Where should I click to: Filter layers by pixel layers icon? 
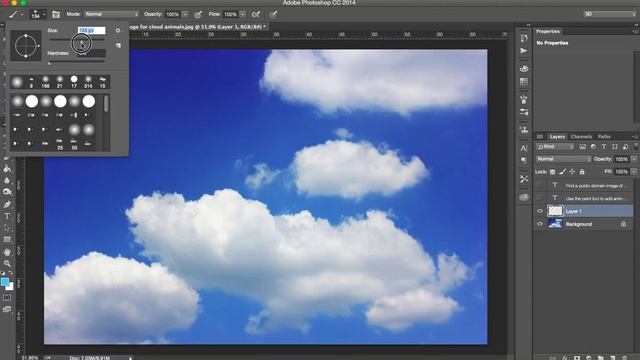point(582,147)
